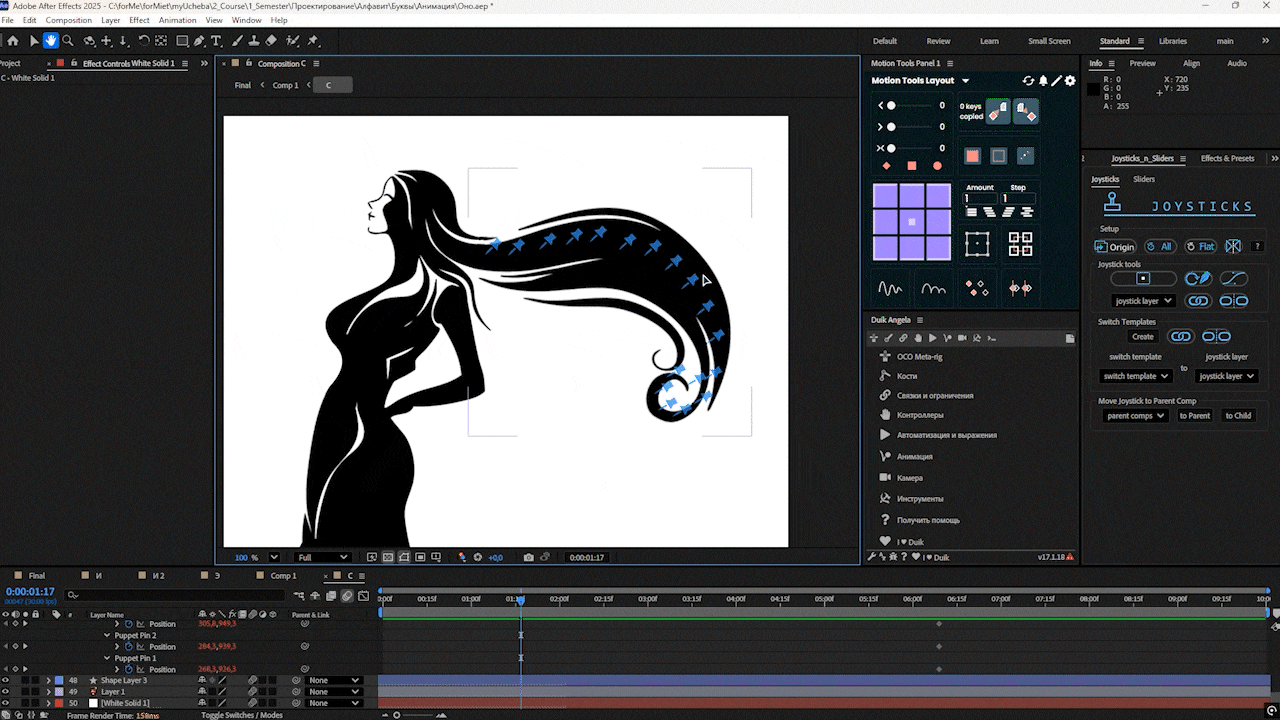1280x720 pixels.
Task: Hide Shape Layer 3 with eye icon
Action: point(6,680)
